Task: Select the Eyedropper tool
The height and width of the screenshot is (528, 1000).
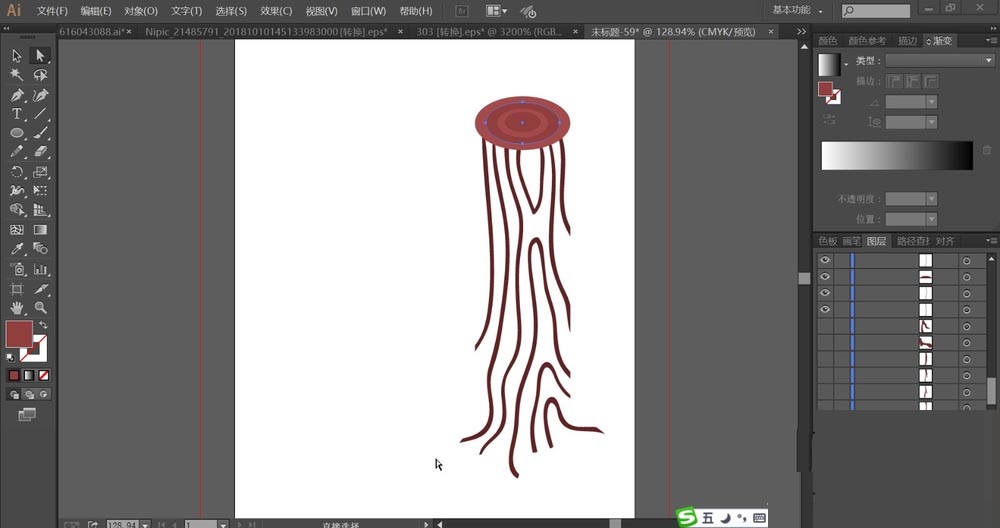Action: click(17, 249)
